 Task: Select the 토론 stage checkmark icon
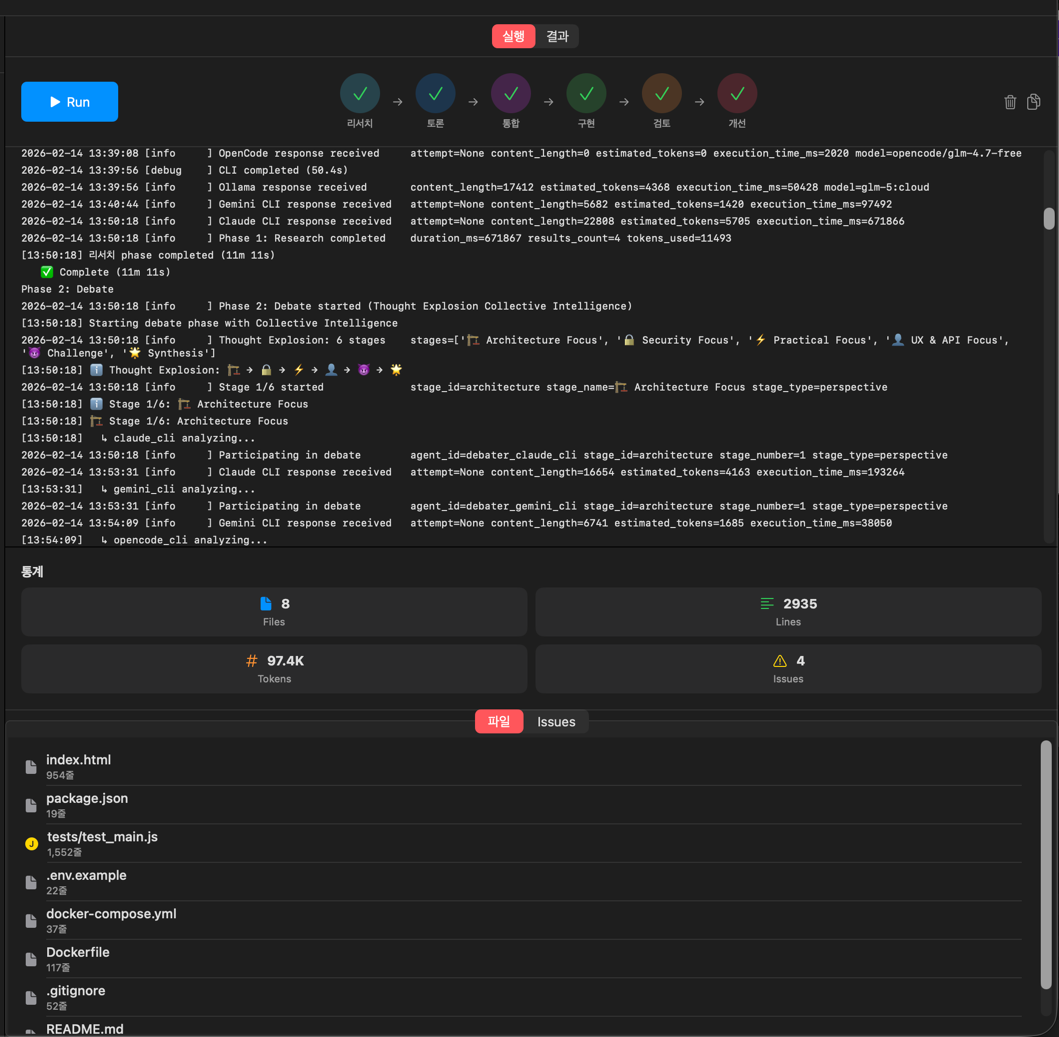pyautogui.click(x=435, y=93)
